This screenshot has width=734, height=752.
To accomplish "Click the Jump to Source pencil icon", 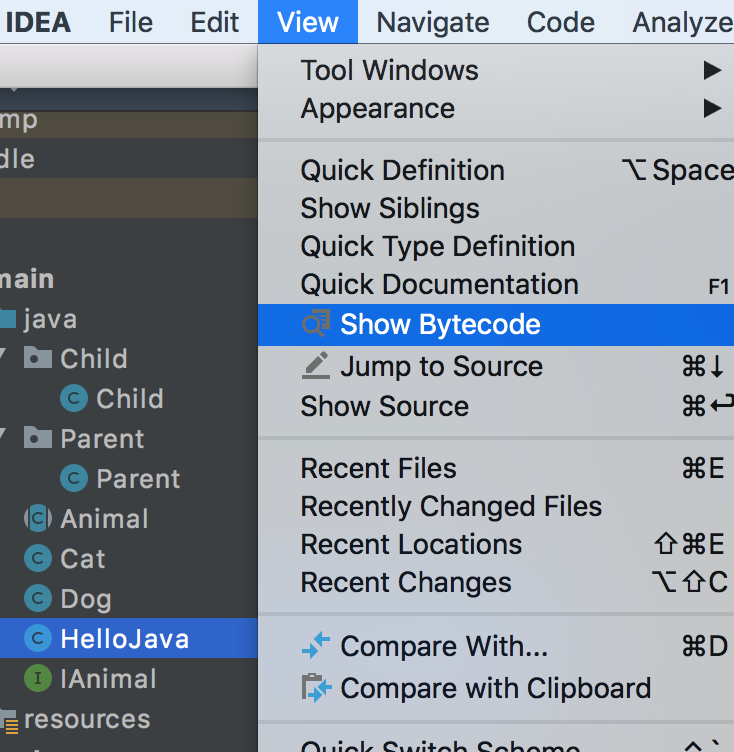I will [x=316, y=366].
